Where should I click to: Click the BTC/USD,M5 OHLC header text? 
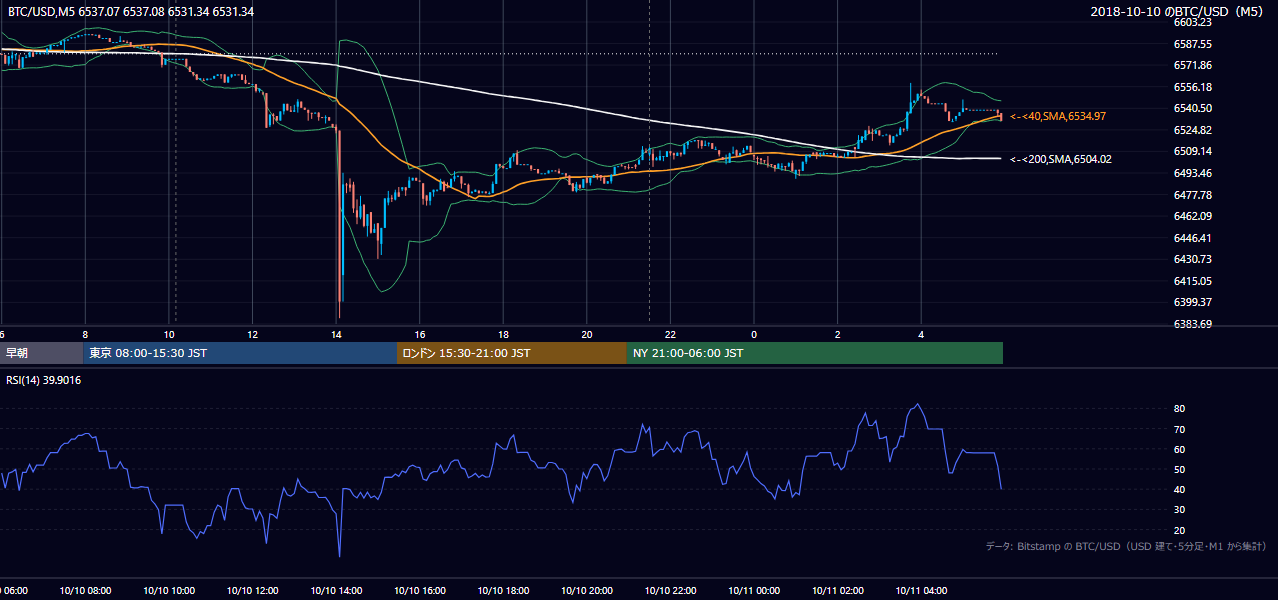[130, 11]
